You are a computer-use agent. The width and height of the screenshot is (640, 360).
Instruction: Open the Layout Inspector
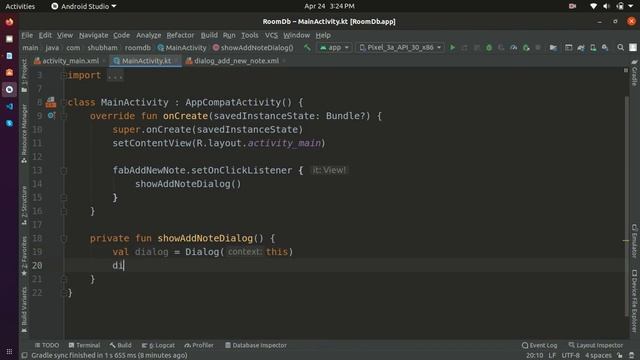coord(596,345)
